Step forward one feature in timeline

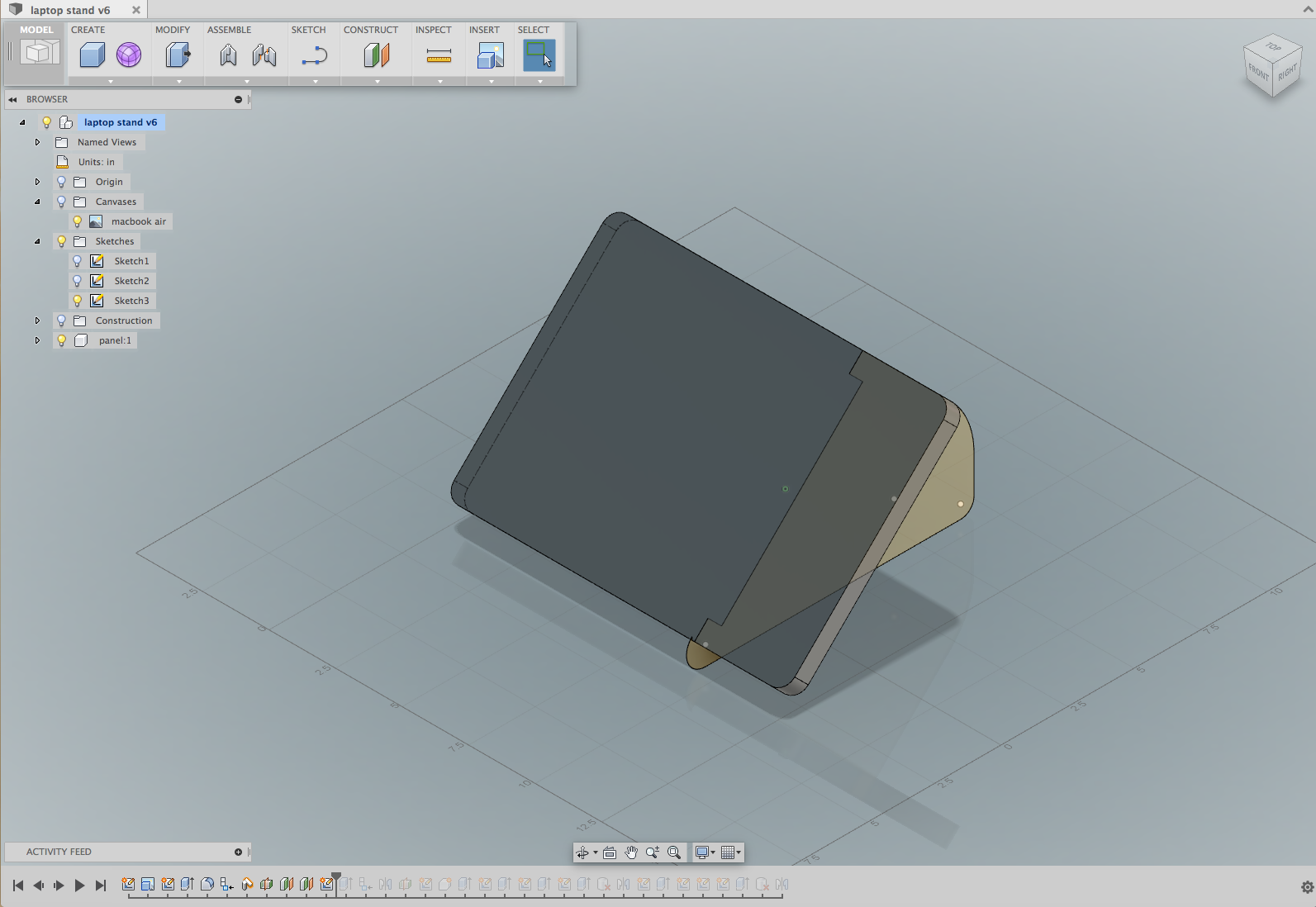point(59,886)
